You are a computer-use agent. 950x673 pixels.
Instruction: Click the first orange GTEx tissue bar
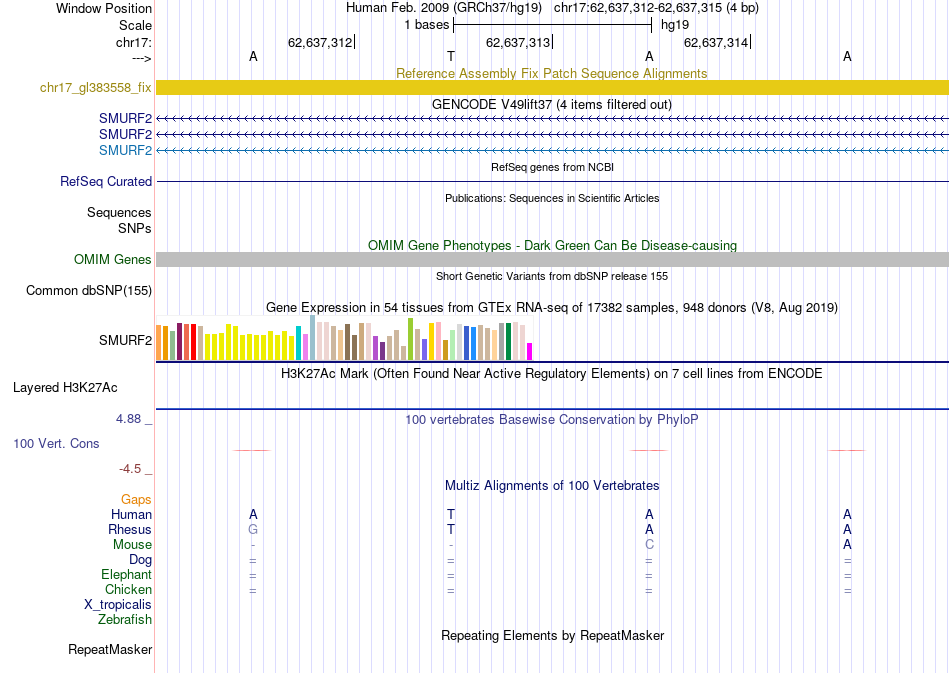(159, 343)
